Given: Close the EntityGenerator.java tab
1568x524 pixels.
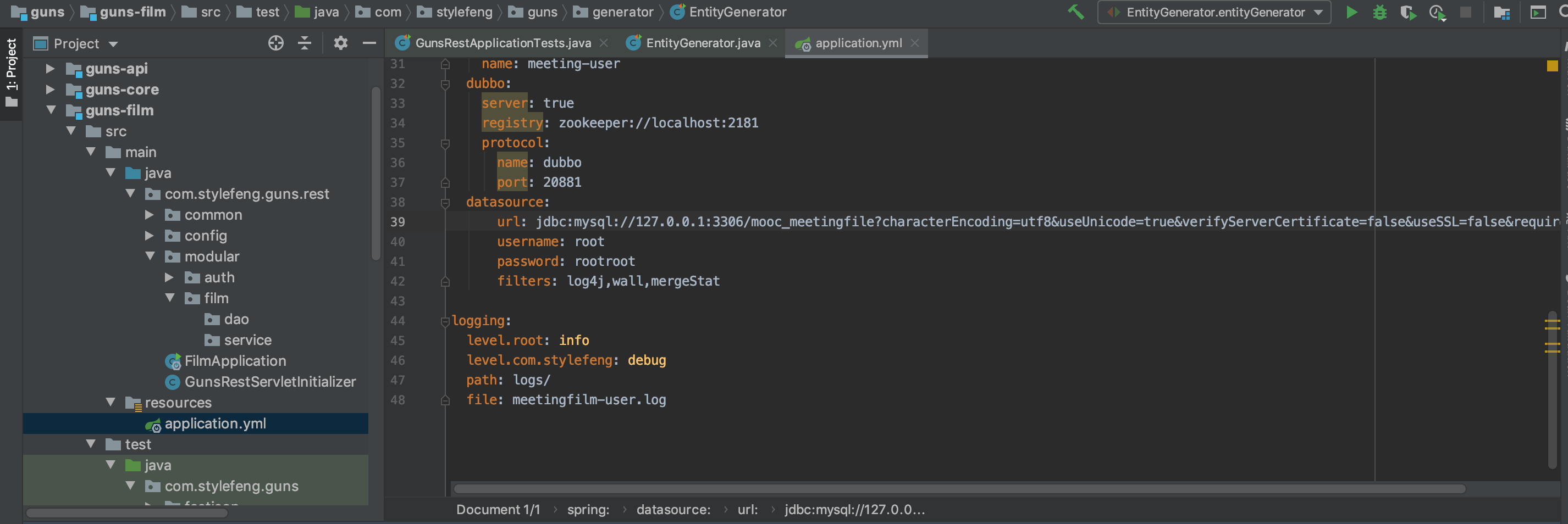Looking at the screenshot, I should click(x=772, y=43).
